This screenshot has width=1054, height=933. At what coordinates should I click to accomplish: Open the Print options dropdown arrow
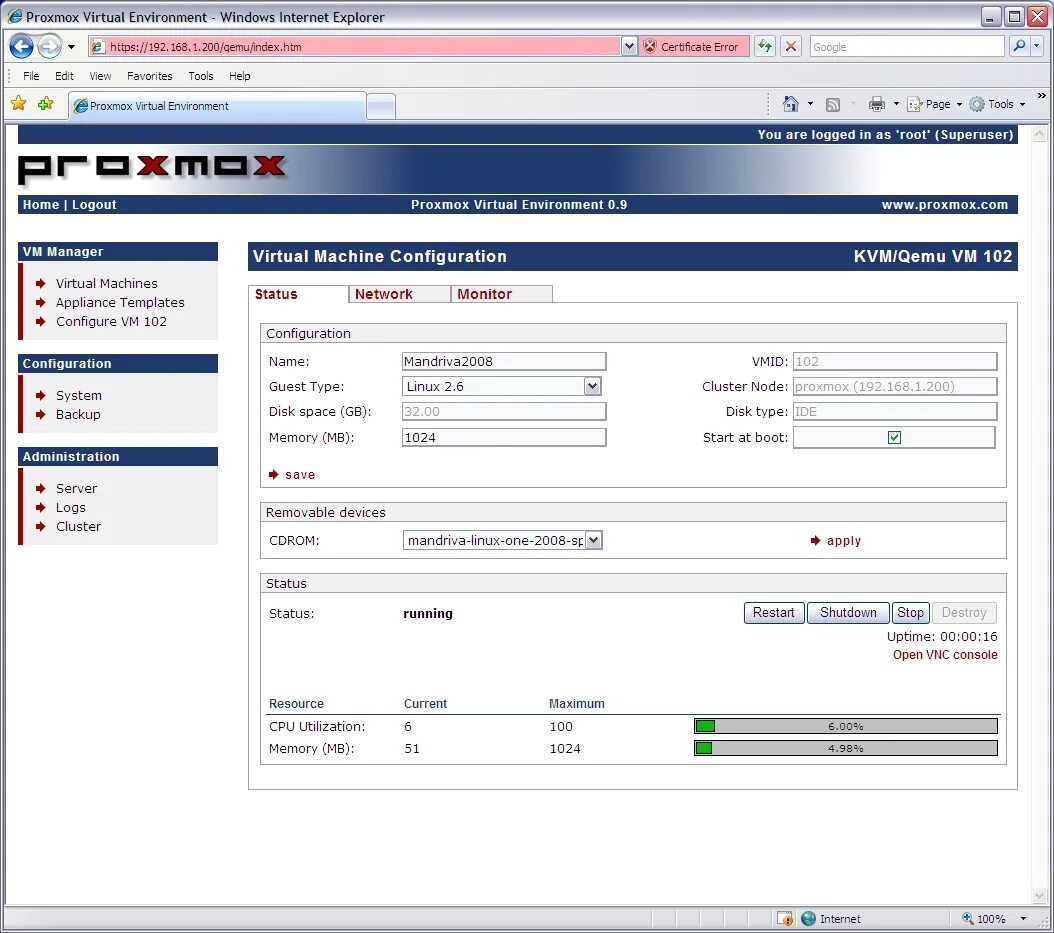click(896, 104)
